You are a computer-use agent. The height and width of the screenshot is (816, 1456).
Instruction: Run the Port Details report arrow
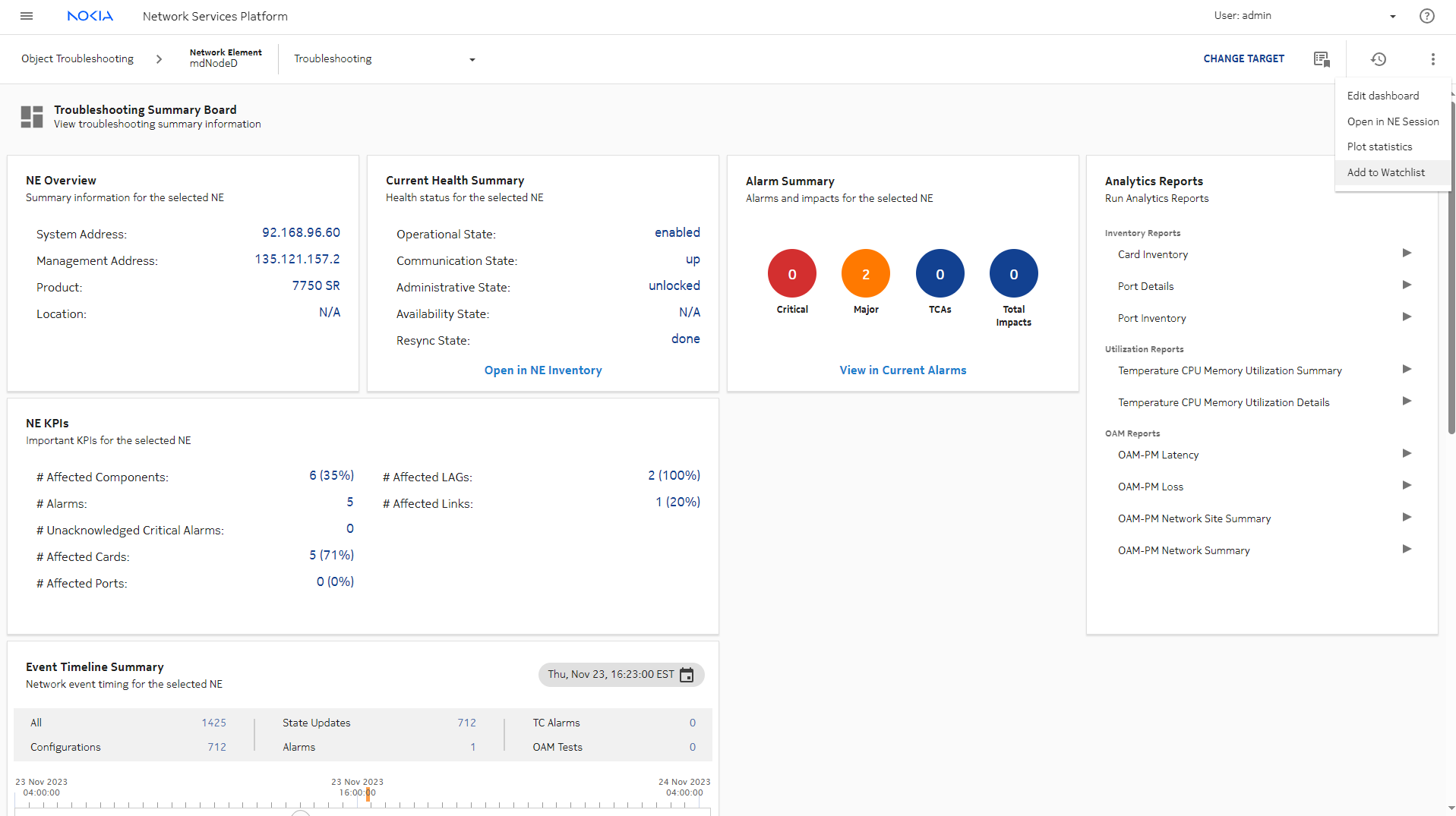tap(1407, 285)
